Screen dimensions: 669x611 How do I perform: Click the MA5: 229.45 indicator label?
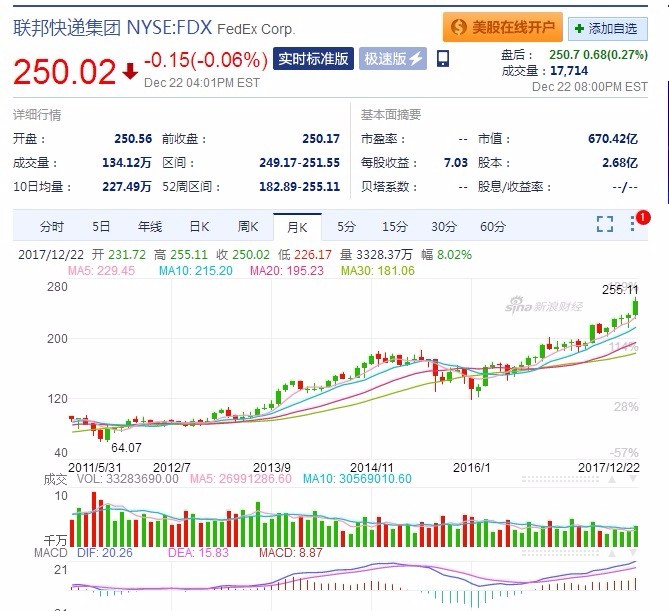coord(101,271)
